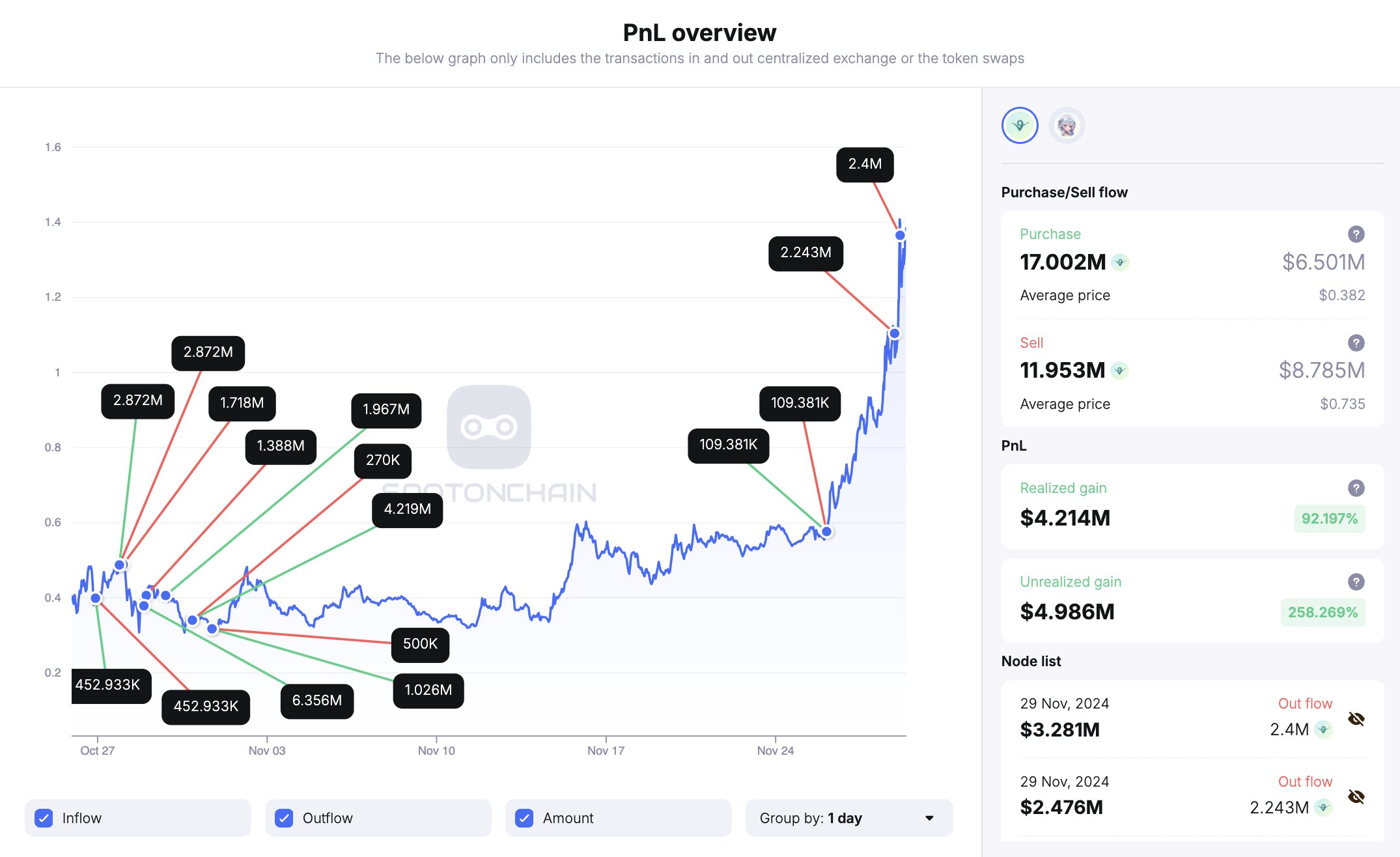This screenshot has height=857, width=1400.
Task: Click token icon beside 17.002M purchase amount
Action: (1120, 262)
